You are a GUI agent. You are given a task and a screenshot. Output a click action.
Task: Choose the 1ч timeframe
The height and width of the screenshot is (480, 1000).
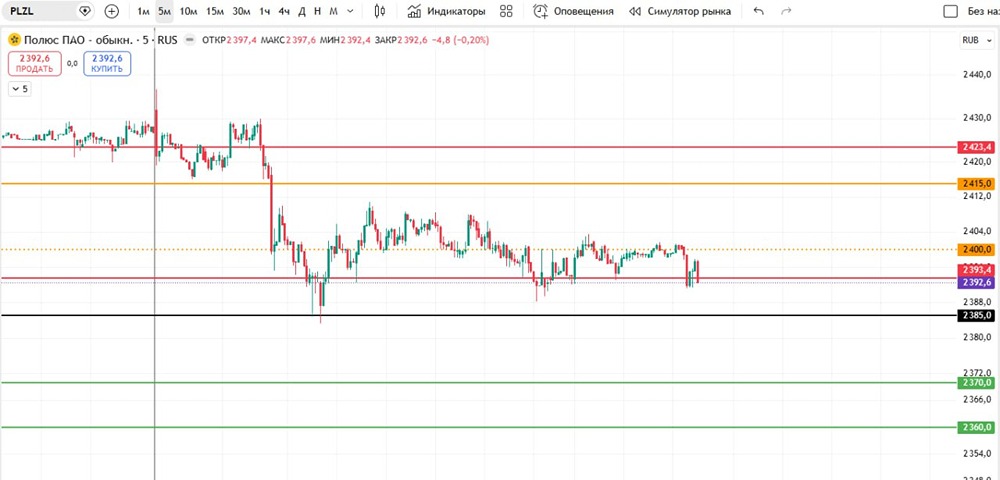[x=265, y=11]
